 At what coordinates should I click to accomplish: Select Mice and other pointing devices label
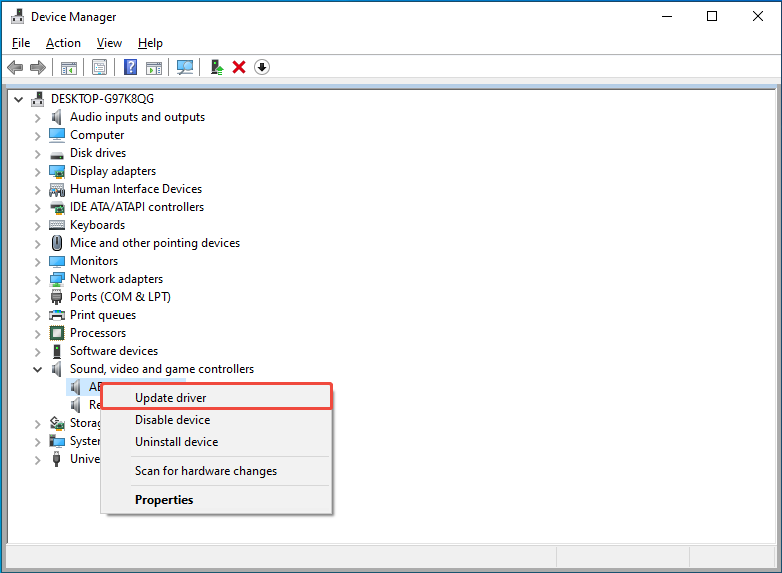[x=155, y=243]
